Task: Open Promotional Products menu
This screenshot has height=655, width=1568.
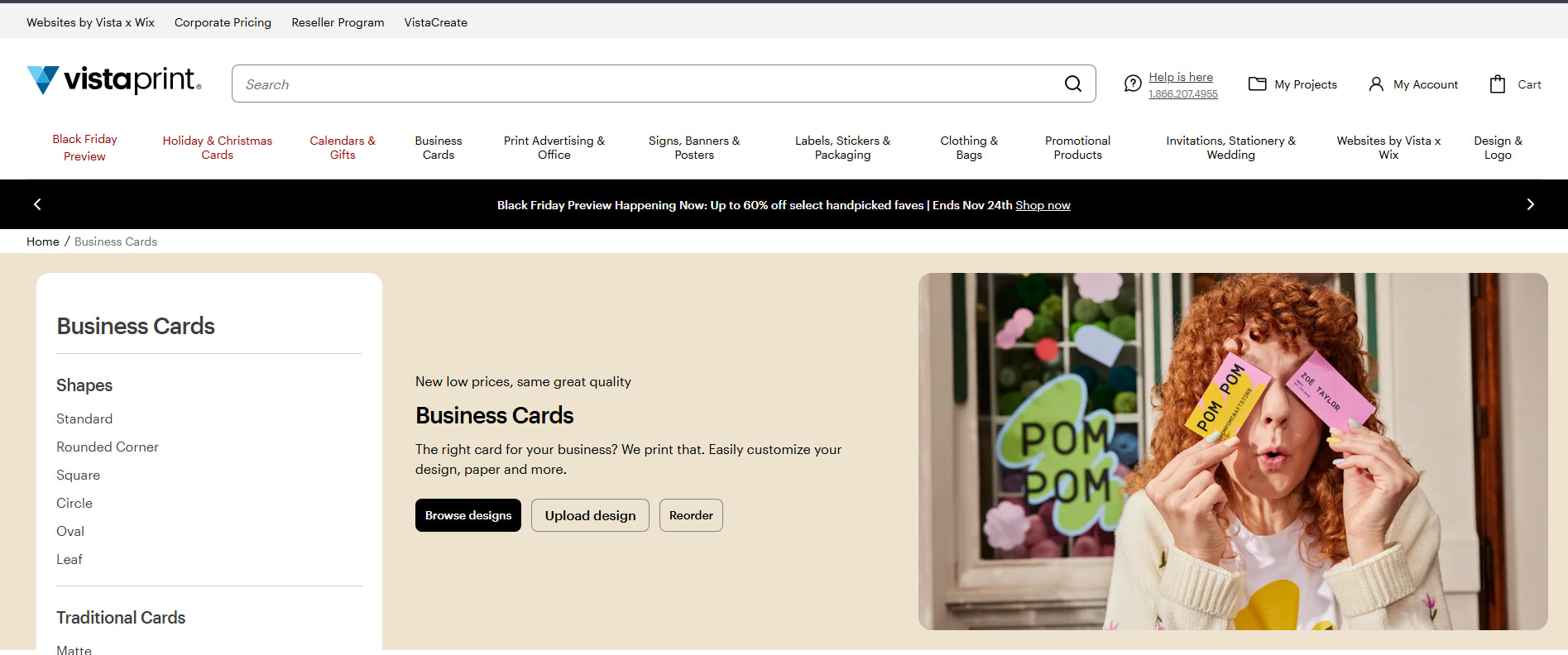Action: click(1077, 147)
